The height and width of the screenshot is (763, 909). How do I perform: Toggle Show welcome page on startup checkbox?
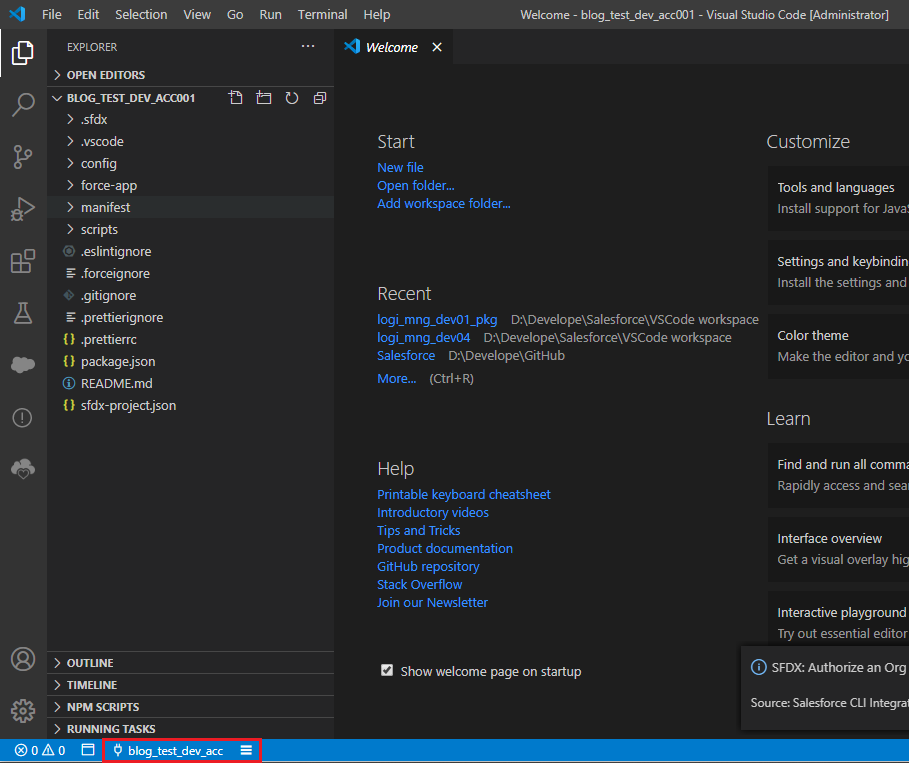pyautogui.click(x=387, y=671)
